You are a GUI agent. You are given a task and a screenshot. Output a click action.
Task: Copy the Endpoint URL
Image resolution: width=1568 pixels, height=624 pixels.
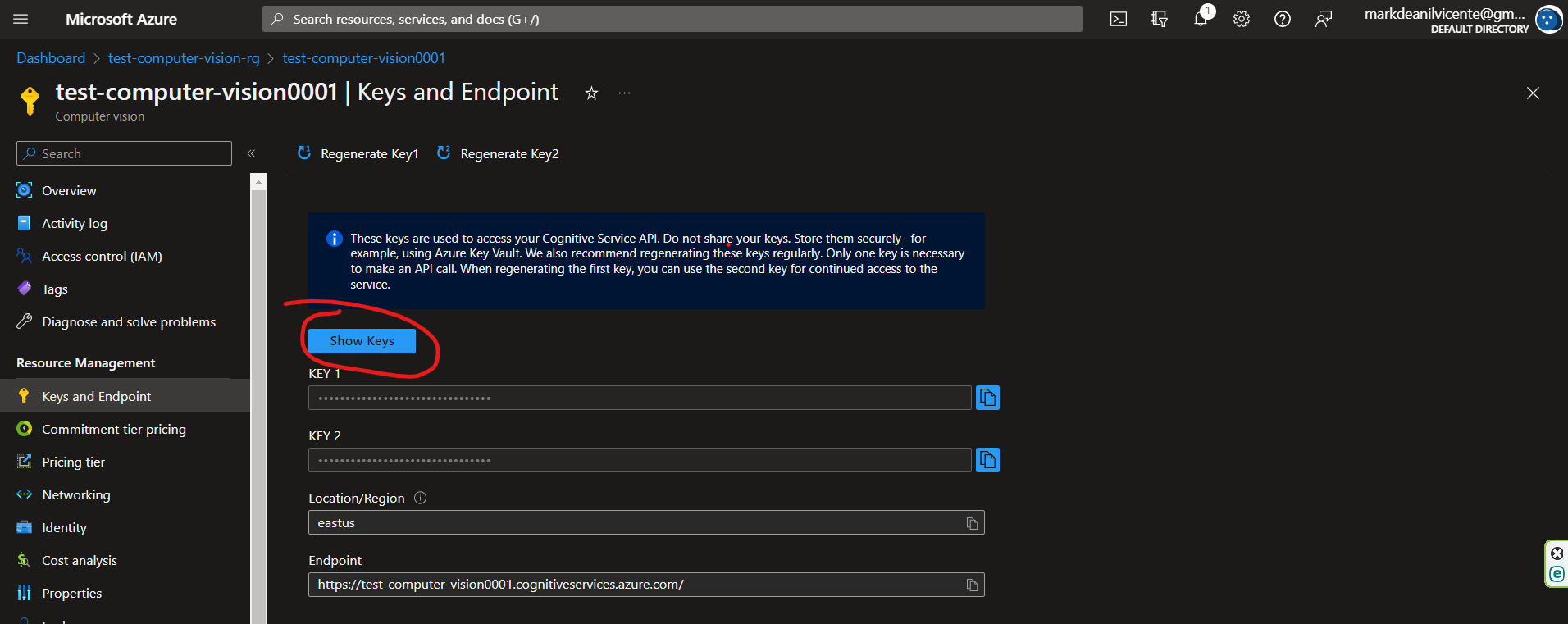coord(972,585)
